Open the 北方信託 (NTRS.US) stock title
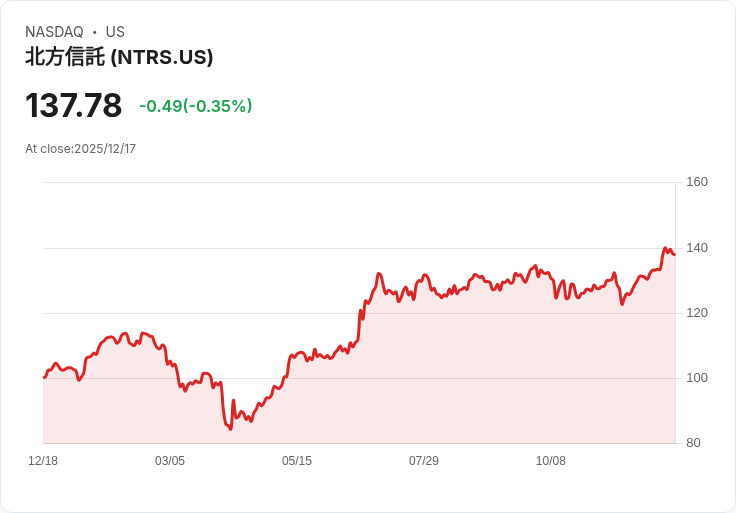This screenshot has height=513, width=736. click(119, 58)
